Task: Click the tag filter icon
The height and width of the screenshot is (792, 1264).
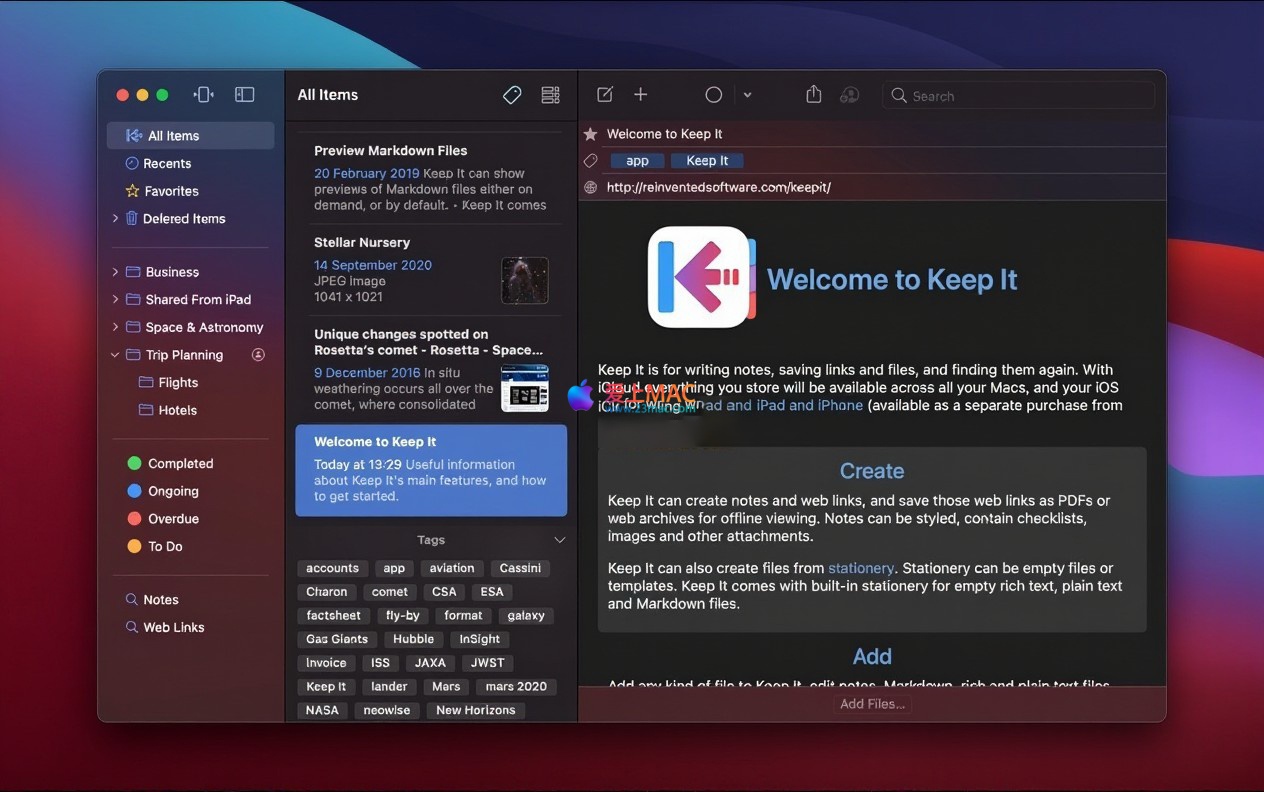Action: 512,95
